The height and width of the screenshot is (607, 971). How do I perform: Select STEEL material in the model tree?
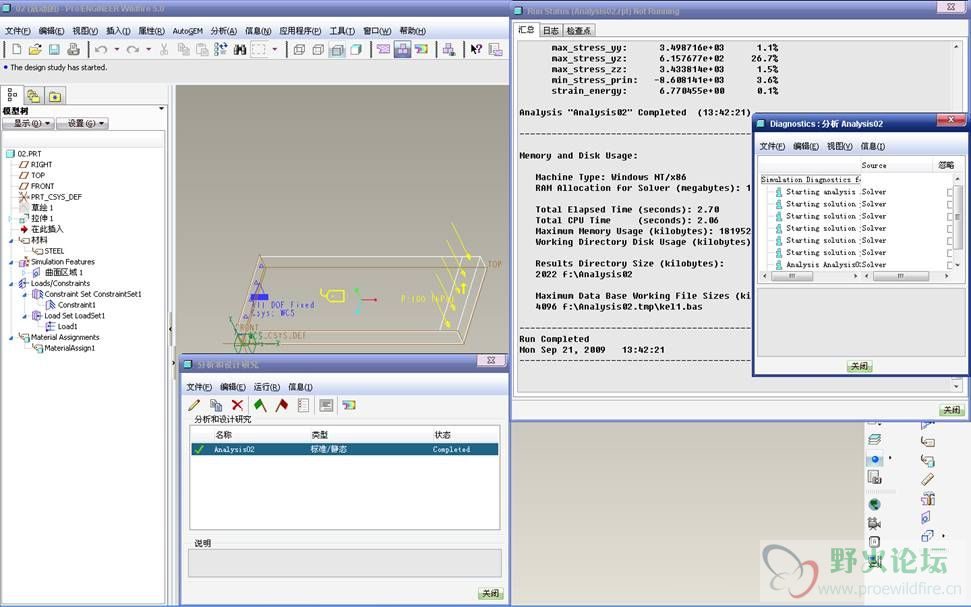click(48, 251)
